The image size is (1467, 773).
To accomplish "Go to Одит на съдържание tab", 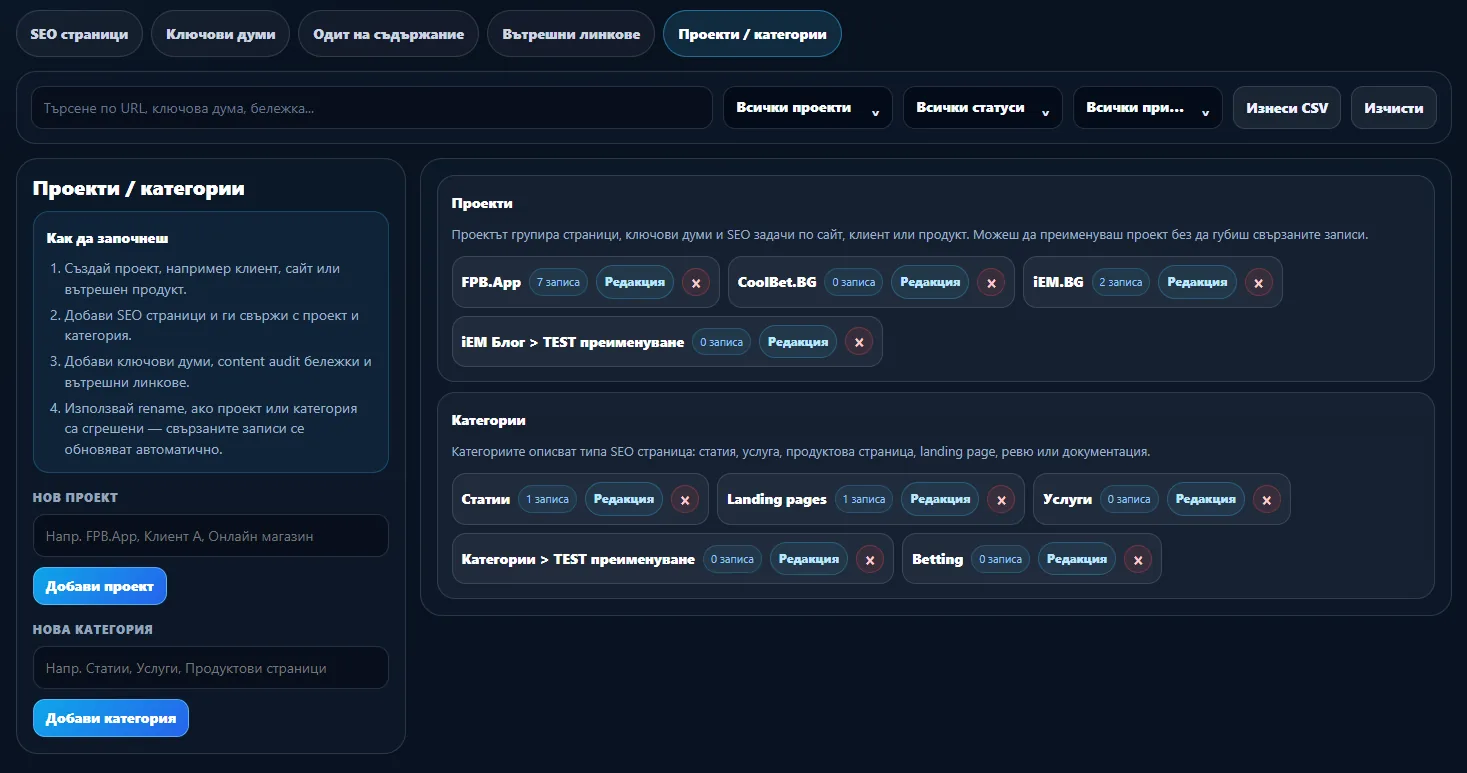I will pos(388,34).
